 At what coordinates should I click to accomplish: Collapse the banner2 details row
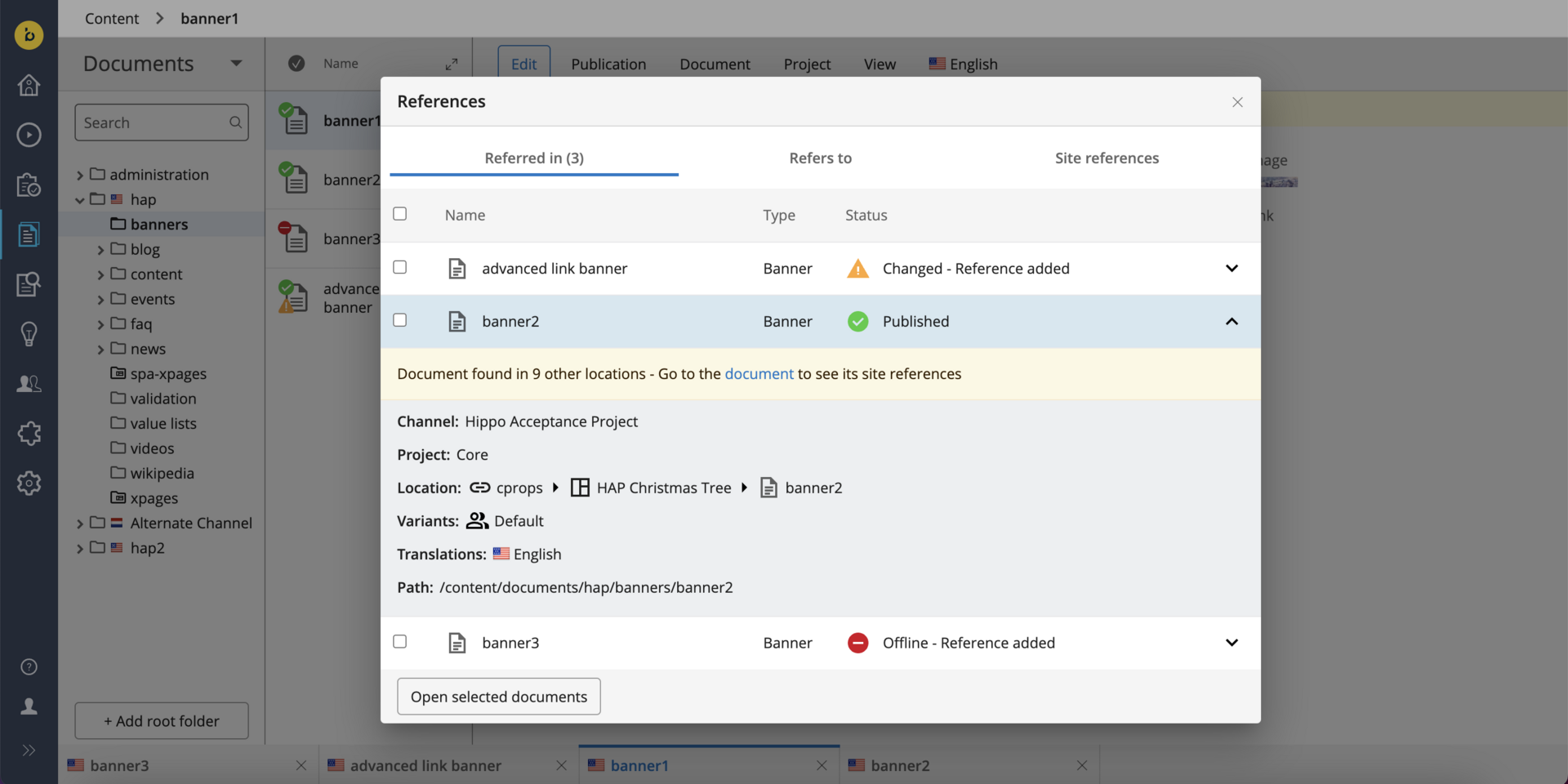1232,322
